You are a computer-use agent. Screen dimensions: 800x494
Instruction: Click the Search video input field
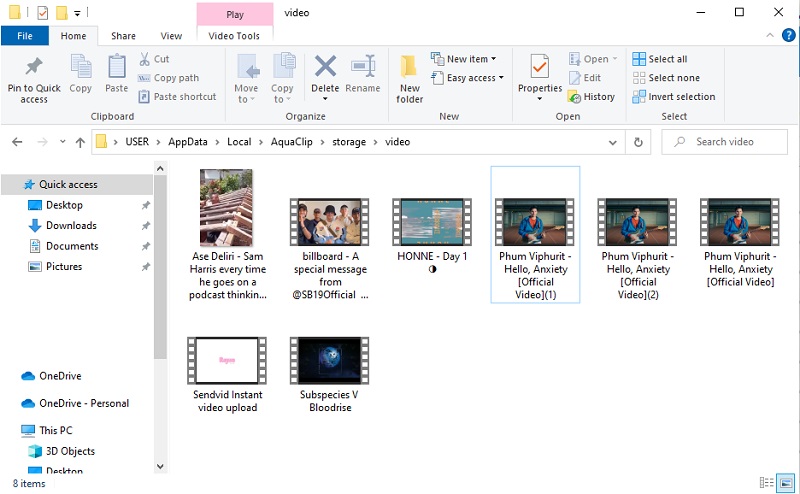[x=724, y=142]
